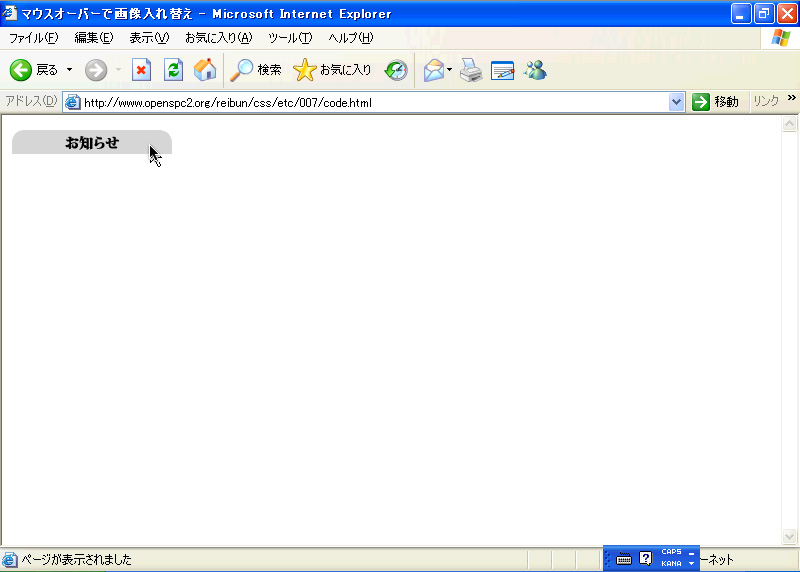The width and height of the screenshot is (800, 572).
Task: Click the KANA indicator on language bar
Action: tap(671, 564)
